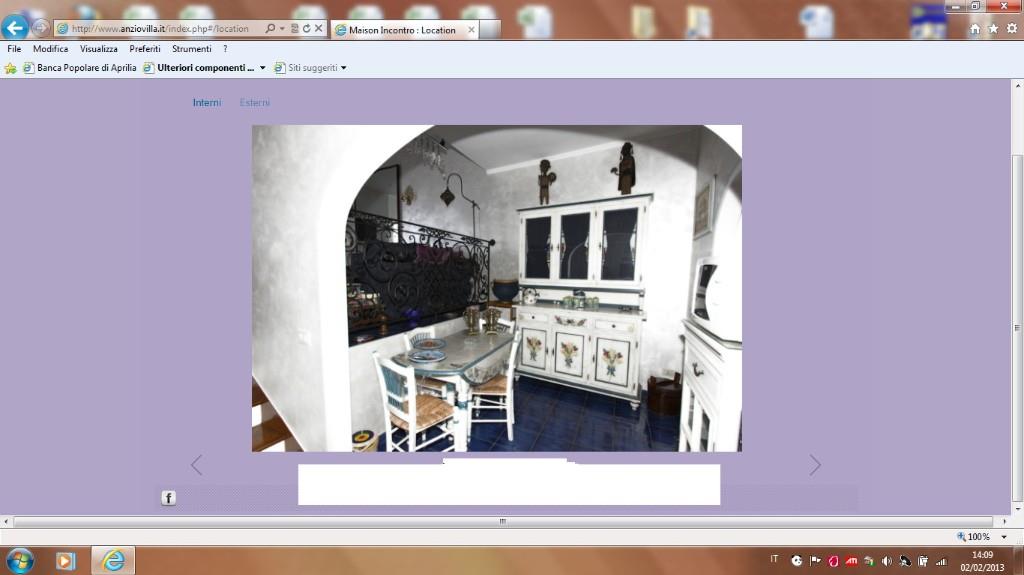Expand the Ulteriori componenti dropdown arrow
The width and height of the screenshot is (1024, 575).
[x=263, y=68]
